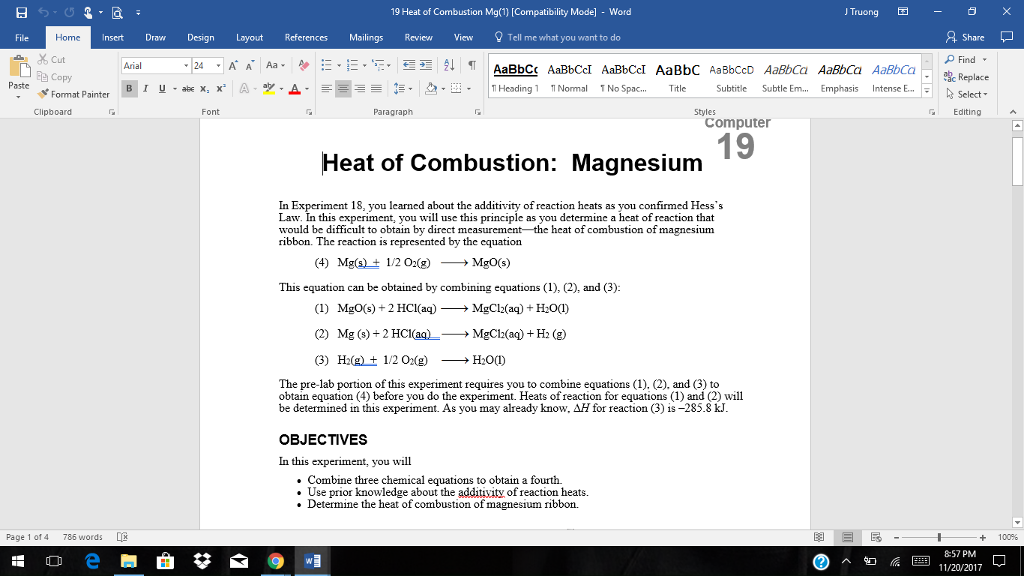
Task: Decrease font size with Shrink Font
Action: [x=250, y=65]
